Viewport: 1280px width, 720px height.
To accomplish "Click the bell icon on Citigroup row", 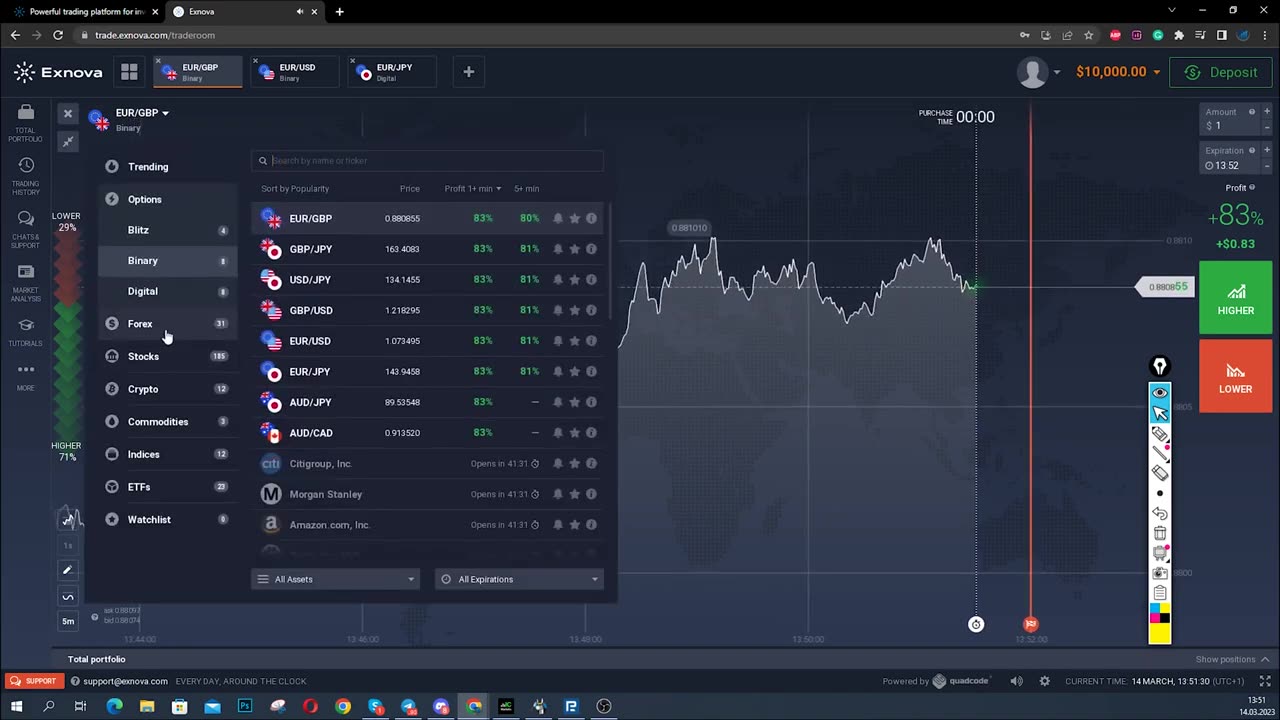I will [558, 464].
